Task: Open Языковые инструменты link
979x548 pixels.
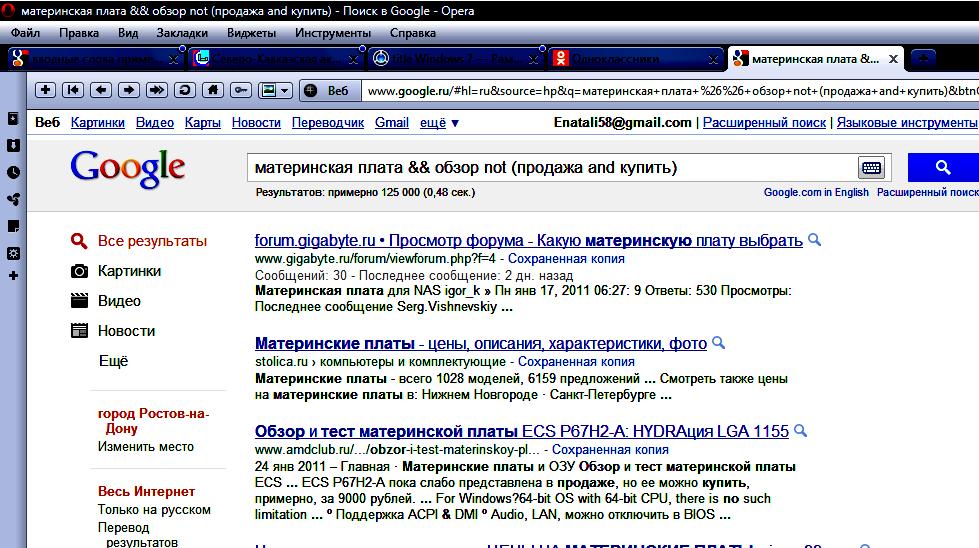Action: tap(907, 122)
